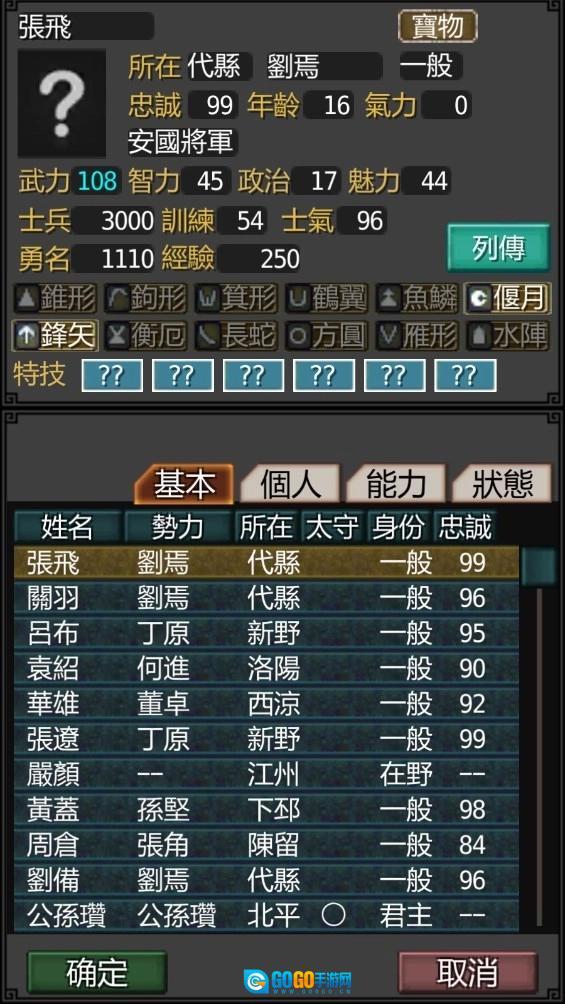
Task: Select 呂布 row in officer list
Action: [266, 633]
